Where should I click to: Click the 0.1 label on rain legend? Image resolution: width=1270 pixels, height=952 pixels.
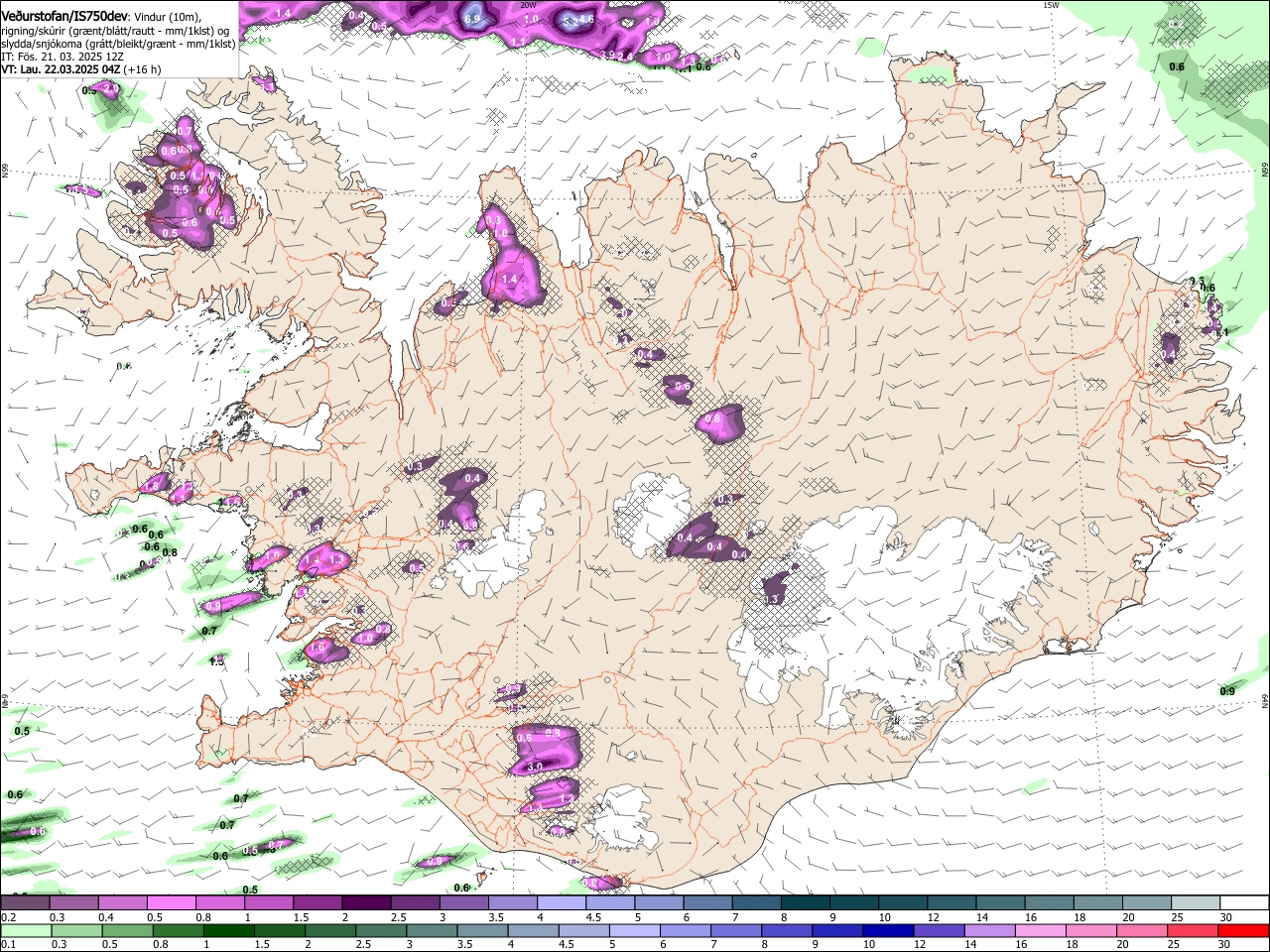coord(9,944)
